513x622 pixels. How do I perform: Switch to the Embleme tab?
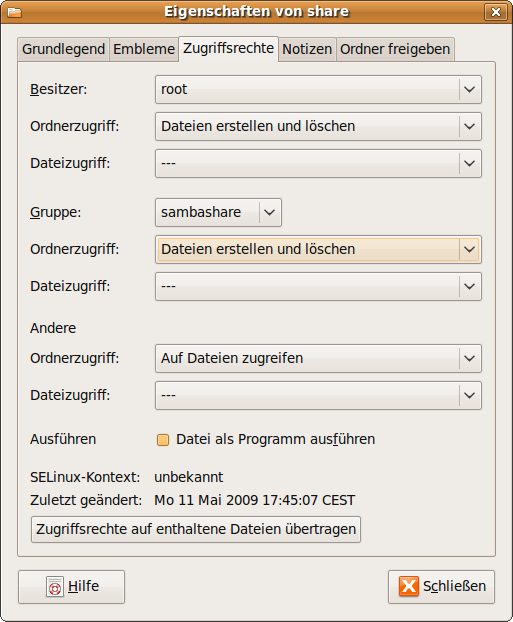144,50
